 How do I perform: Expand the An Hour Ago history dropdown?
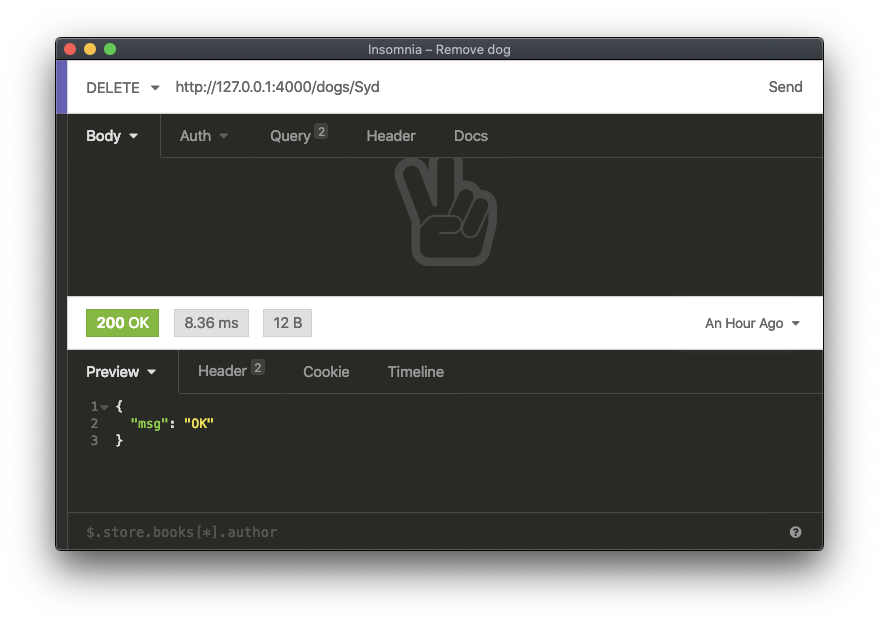(x=752, y=323)
